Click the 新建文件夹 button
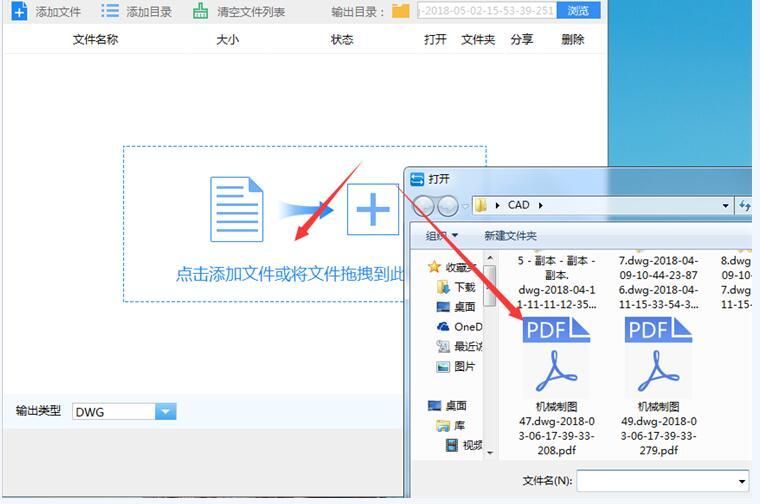 (510, 236)
